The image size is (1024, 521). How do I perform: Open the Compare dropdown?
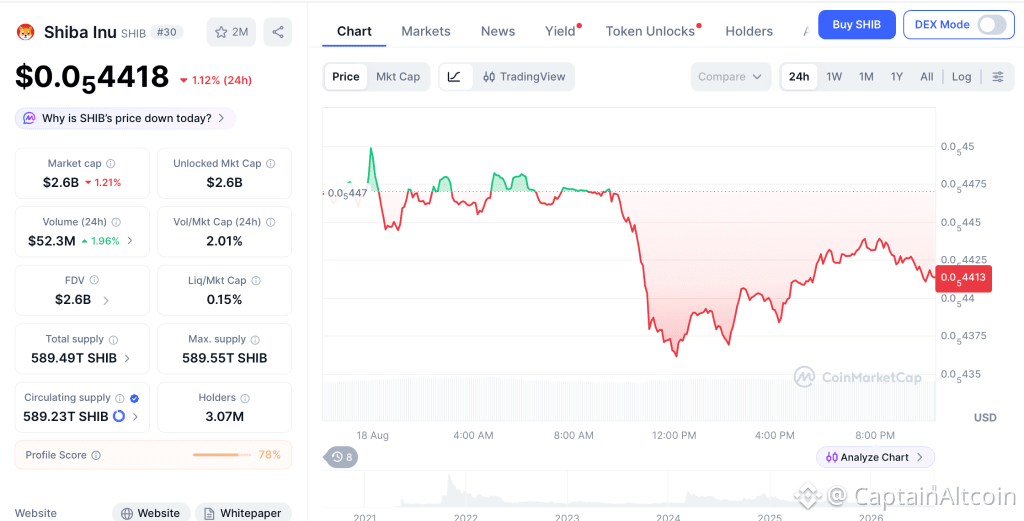pyautogui.click(x=730, y=77)
